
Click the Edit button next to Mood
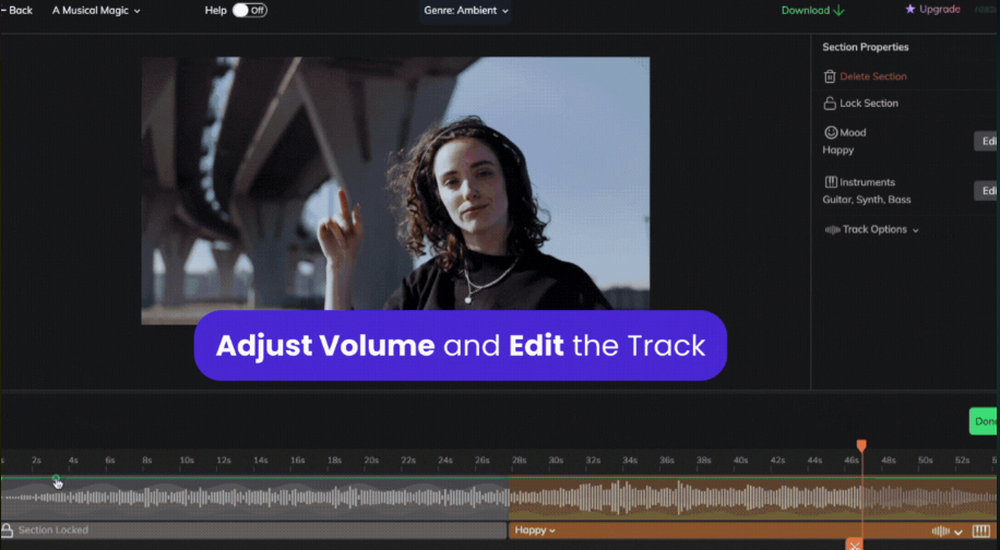[x=987, y=141]
